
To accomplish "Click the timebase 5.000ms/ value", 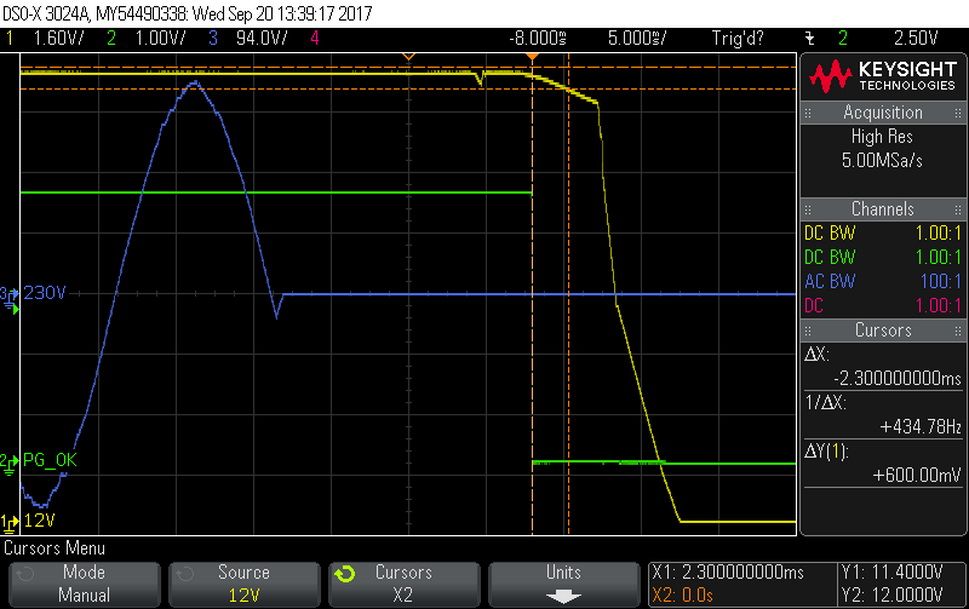I will point(637,38).
